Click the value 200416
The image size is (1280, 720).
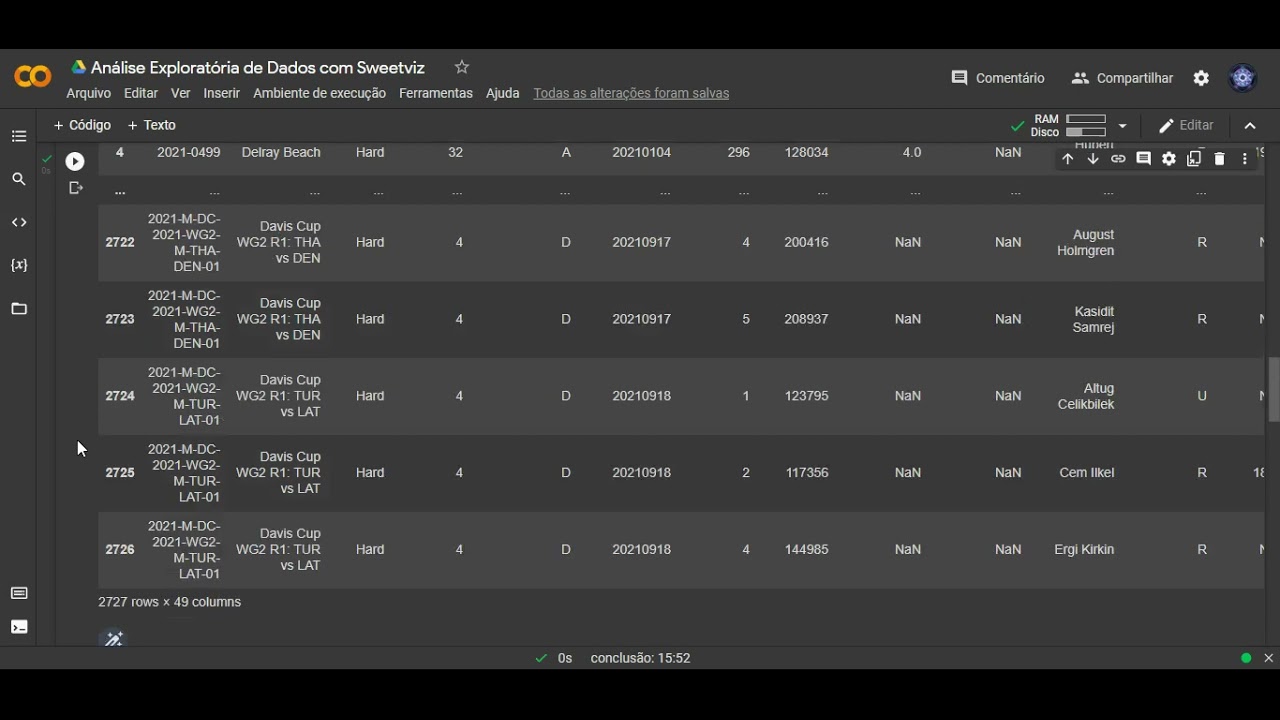[x=807, y=242]
